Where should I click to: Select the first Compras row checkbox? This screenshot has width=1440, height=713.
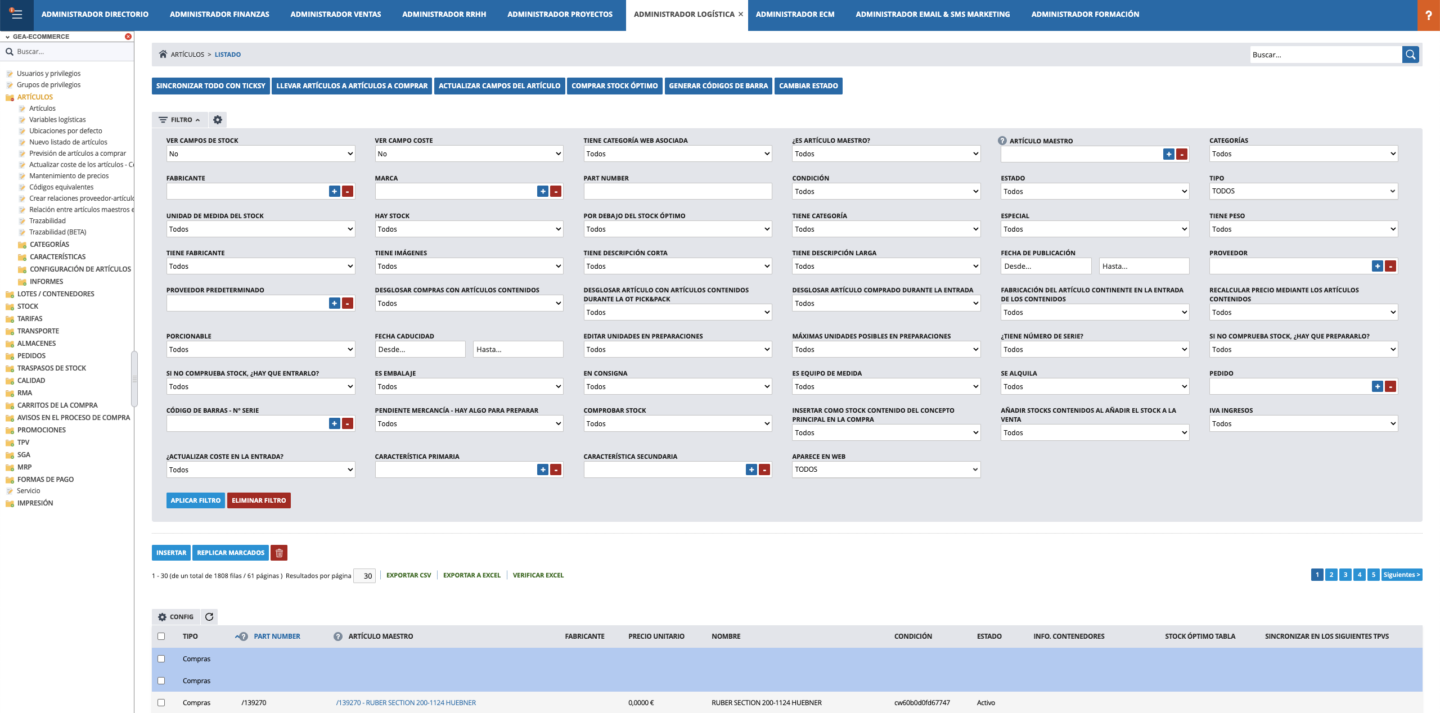(161, 659)
